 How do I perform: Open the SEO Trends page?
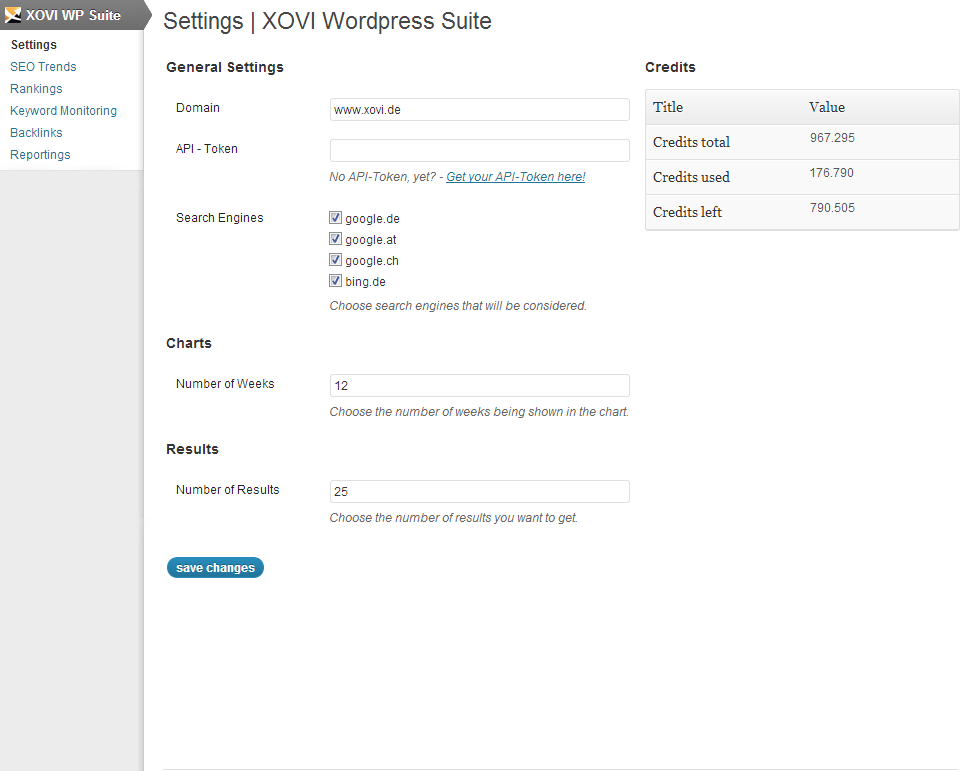43,67
